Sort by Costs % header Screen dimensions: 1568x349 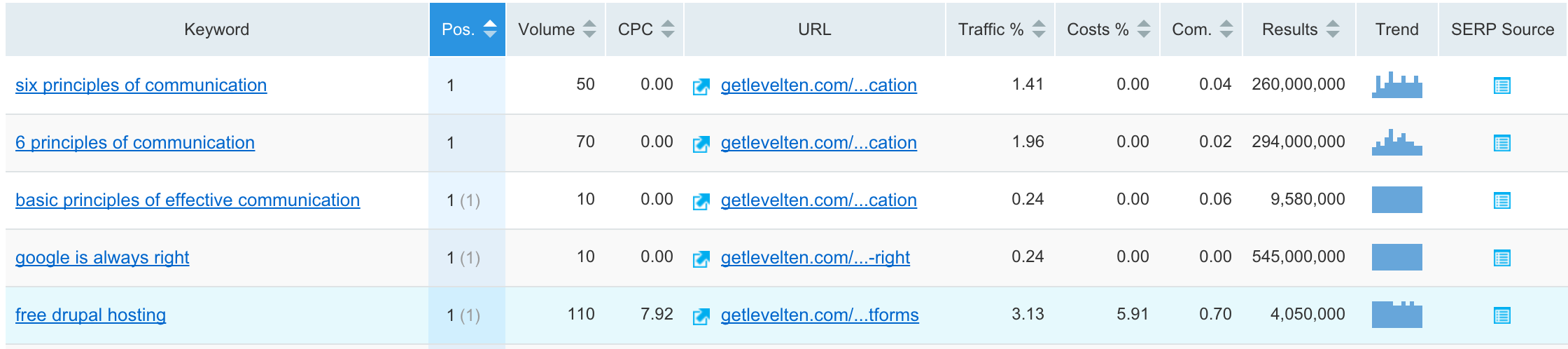(x=1107, y=29)
